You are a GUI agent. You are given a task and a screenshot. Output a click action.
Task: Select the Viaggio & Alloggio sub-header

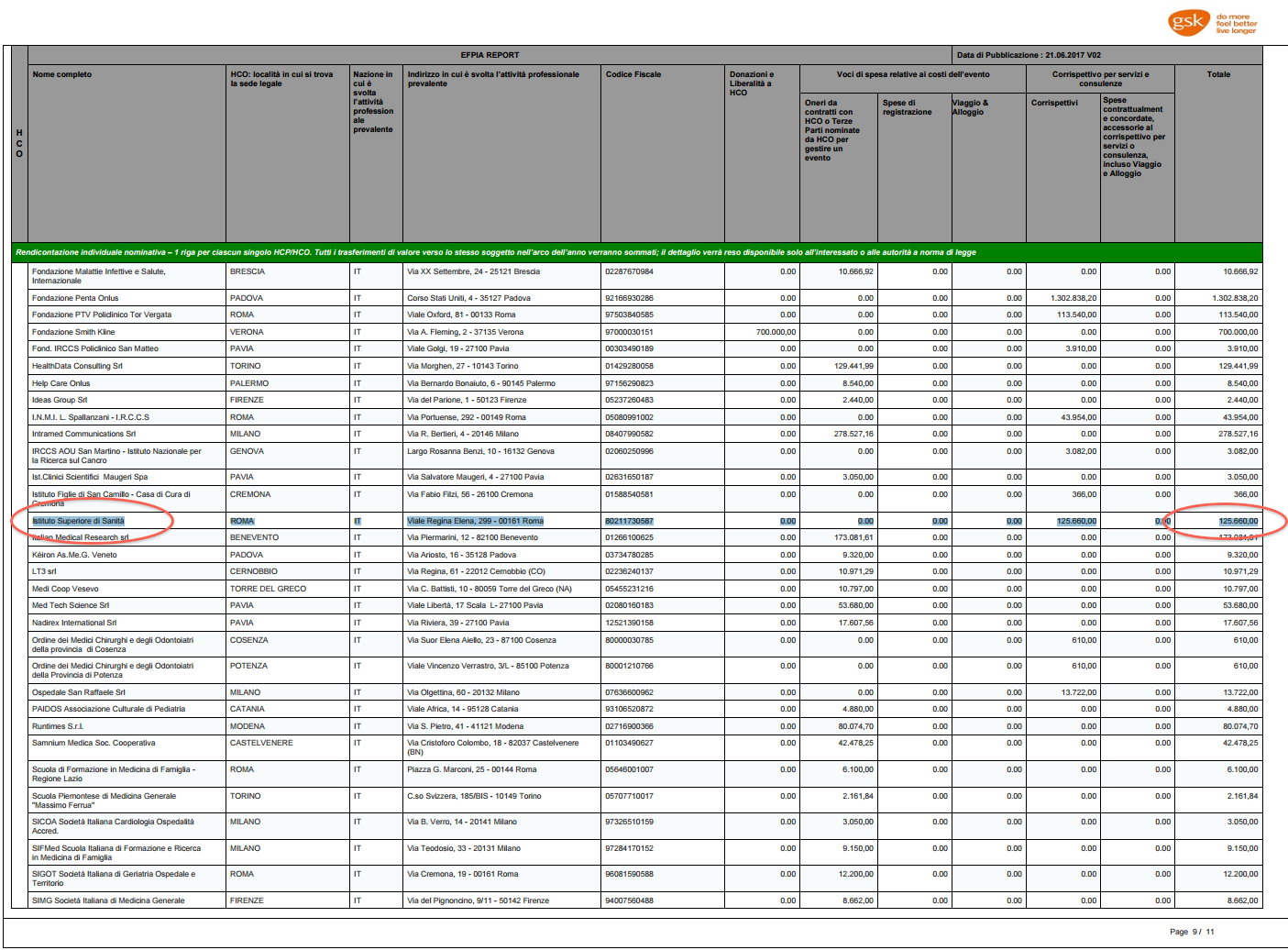[x=970, y=107]
